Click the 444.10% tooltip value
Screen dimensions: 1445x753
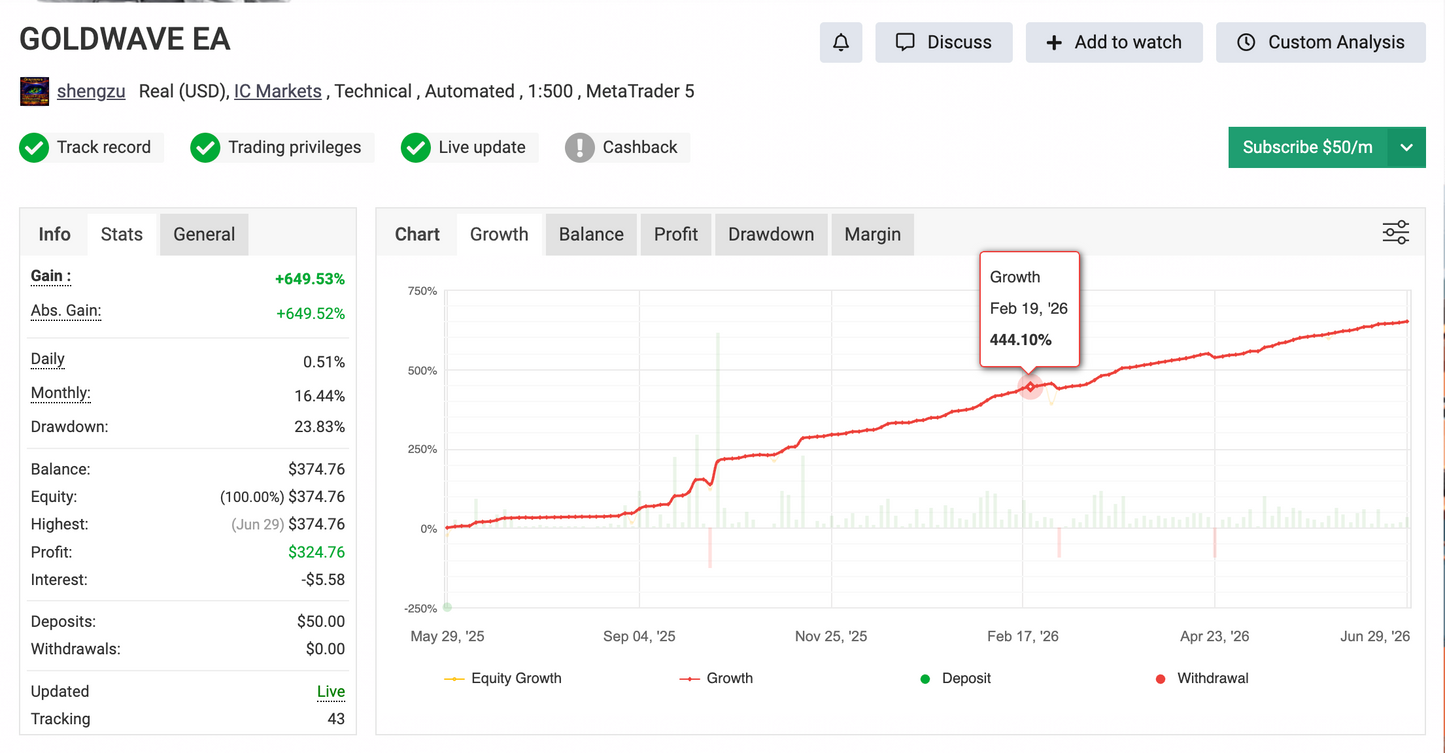[x=1021, y=340]
